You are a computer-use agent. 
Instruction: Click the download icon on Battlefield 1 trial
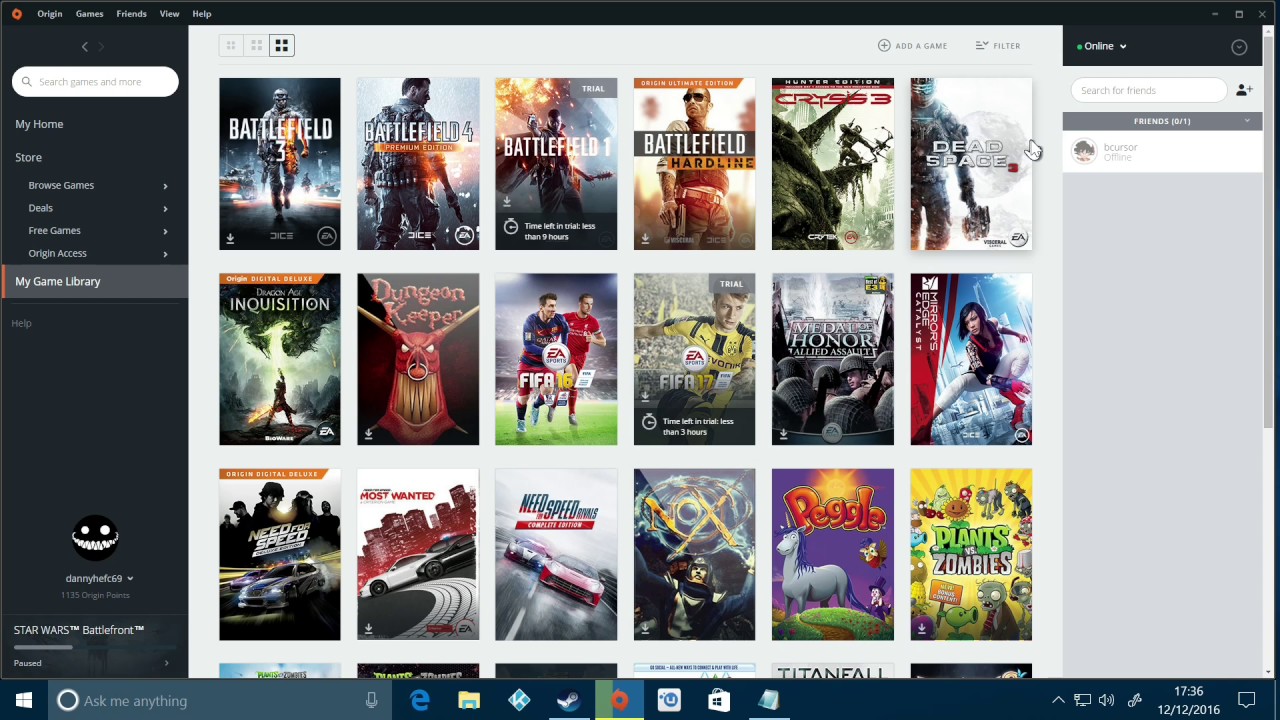pyautogui.click(x=507, y=201)
